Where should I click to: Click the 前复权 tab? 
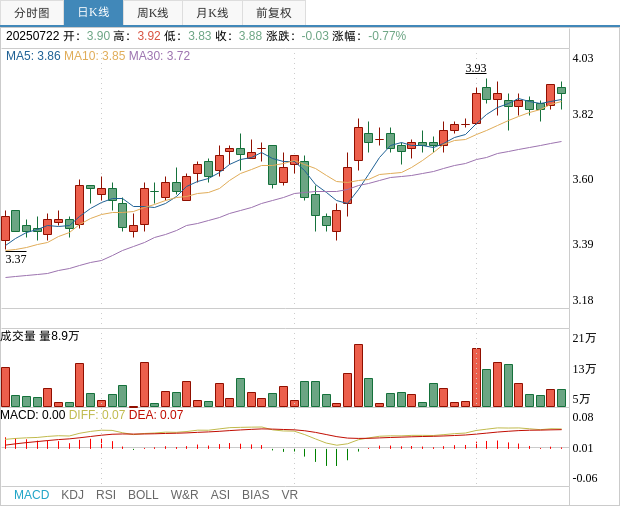274,13
